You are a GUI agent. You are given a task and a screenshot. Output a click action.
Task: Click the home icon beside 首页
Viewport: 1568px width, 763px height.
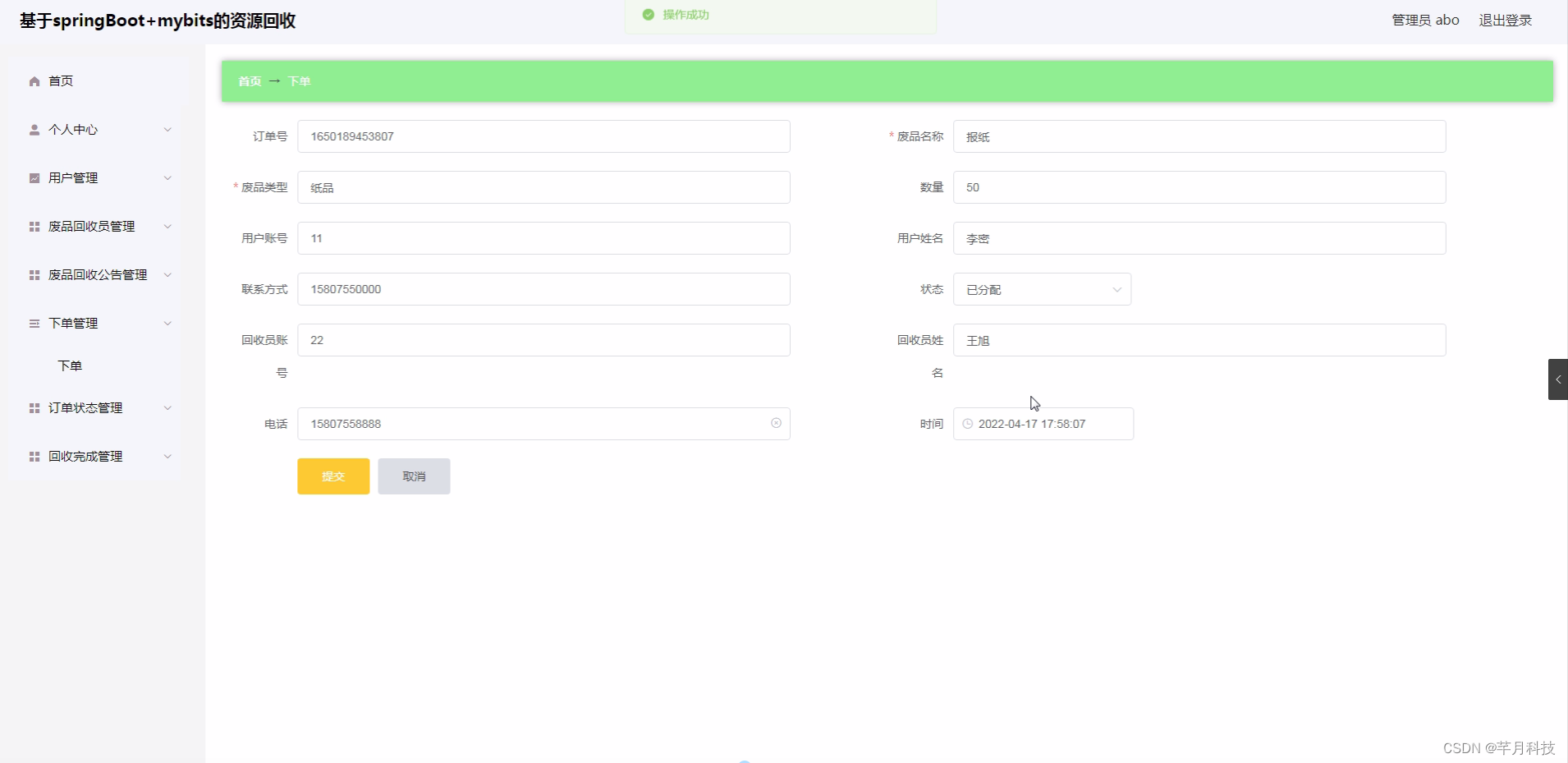[34, 80]
